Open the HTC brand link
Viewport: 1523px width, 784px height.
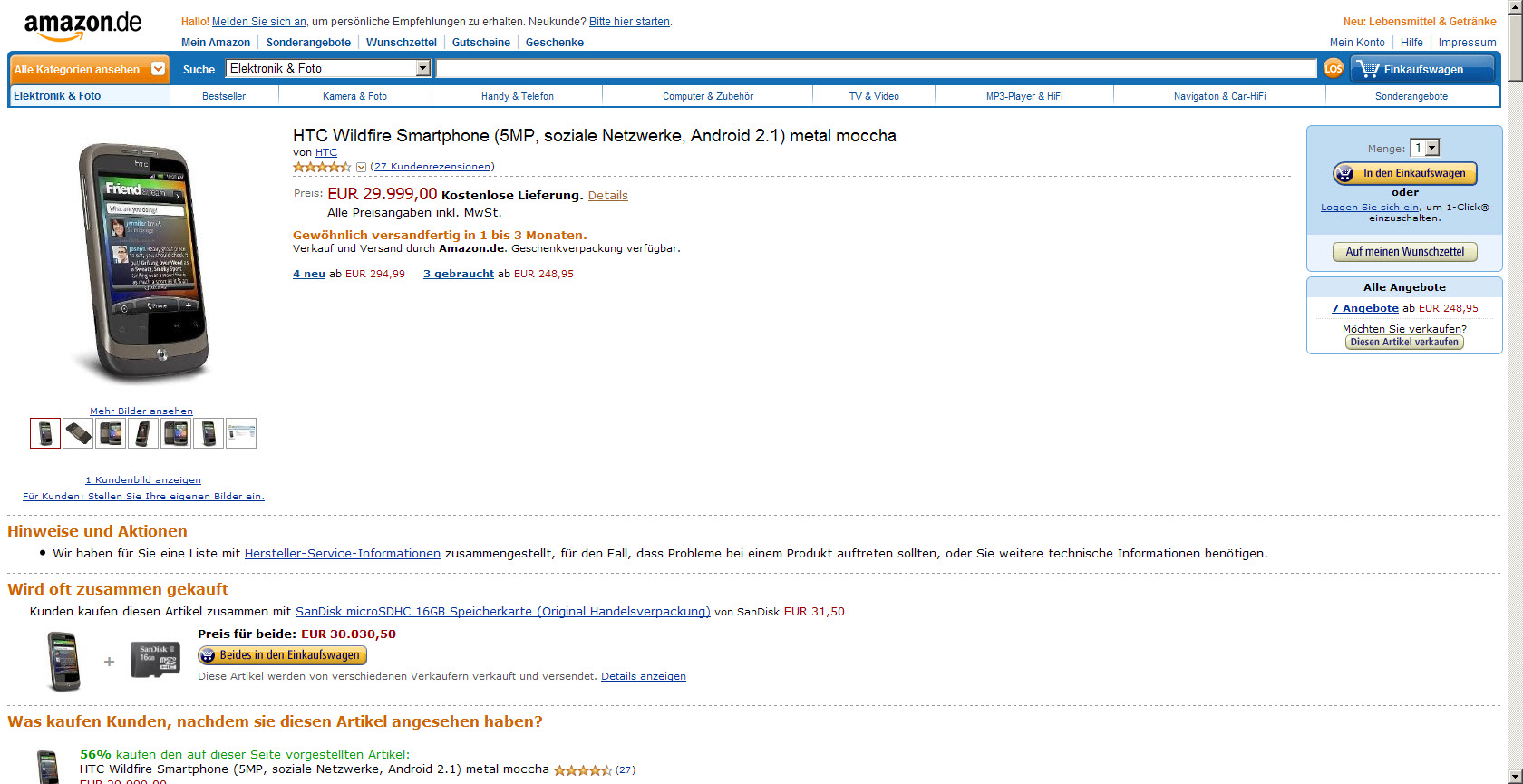pyautogui.click(x=326, y=153)
